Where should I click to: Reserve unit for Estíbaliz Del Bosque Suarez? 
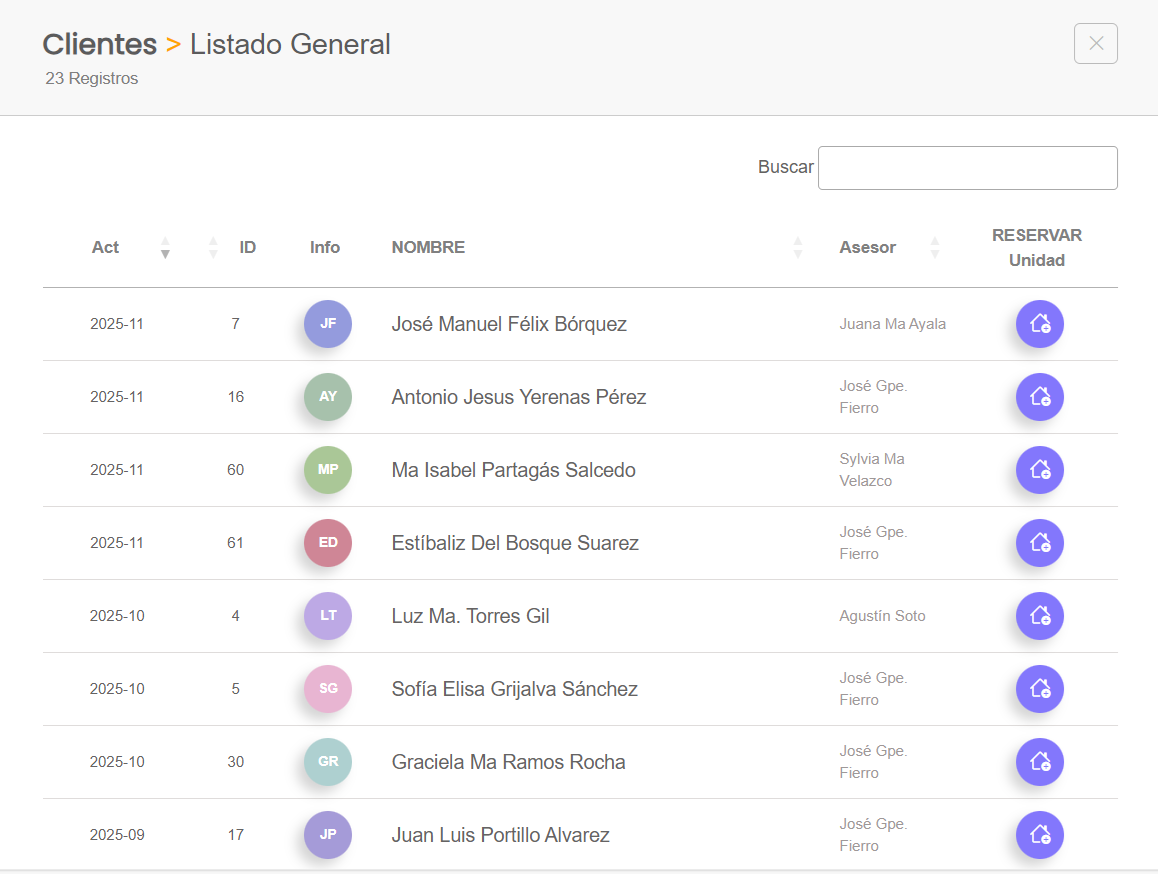(1039, 543)
